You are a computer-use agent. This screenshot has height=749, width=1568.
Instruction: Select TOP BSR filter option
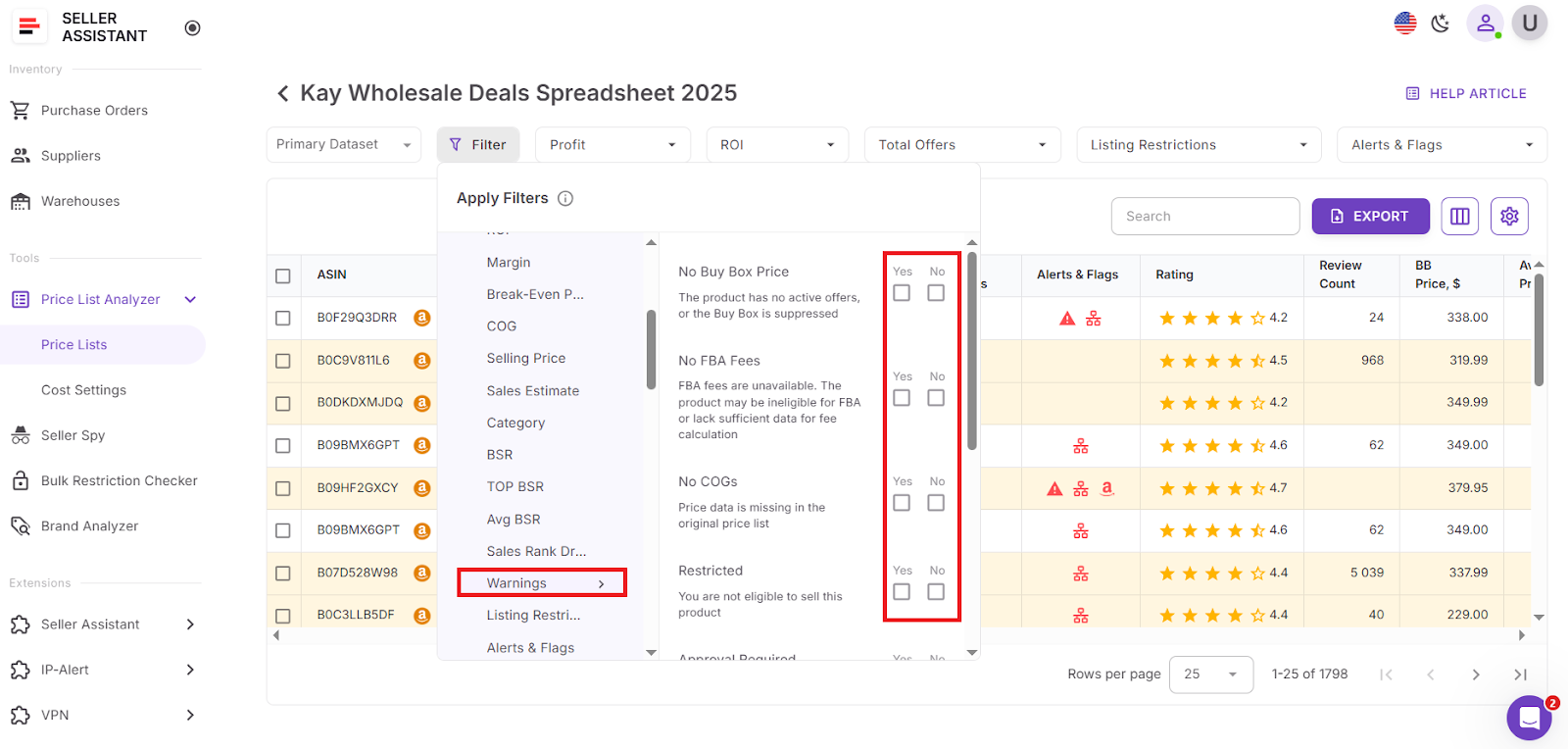pos(515,487)
